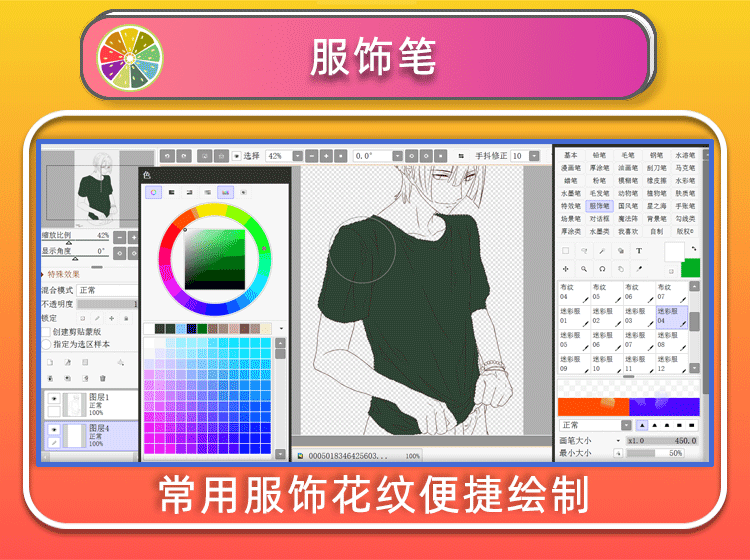Select the rotate view tool
Viewport: 750px width, 560px height.
[x=602, y=269]
